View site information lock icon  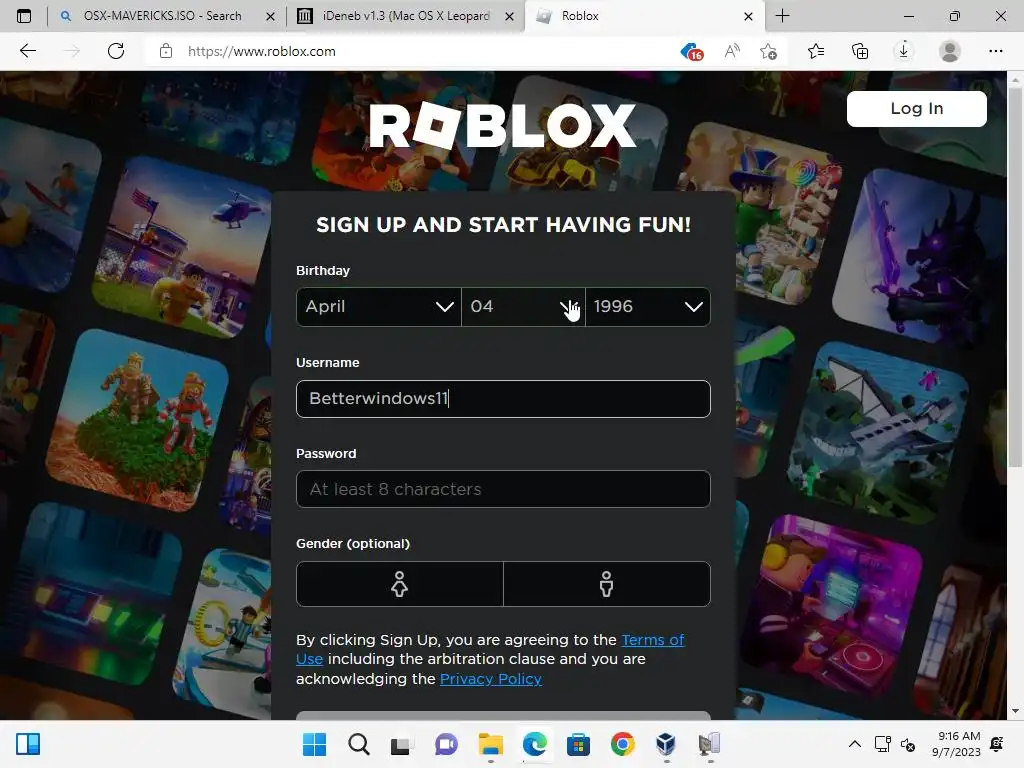(x=166, y=51)
